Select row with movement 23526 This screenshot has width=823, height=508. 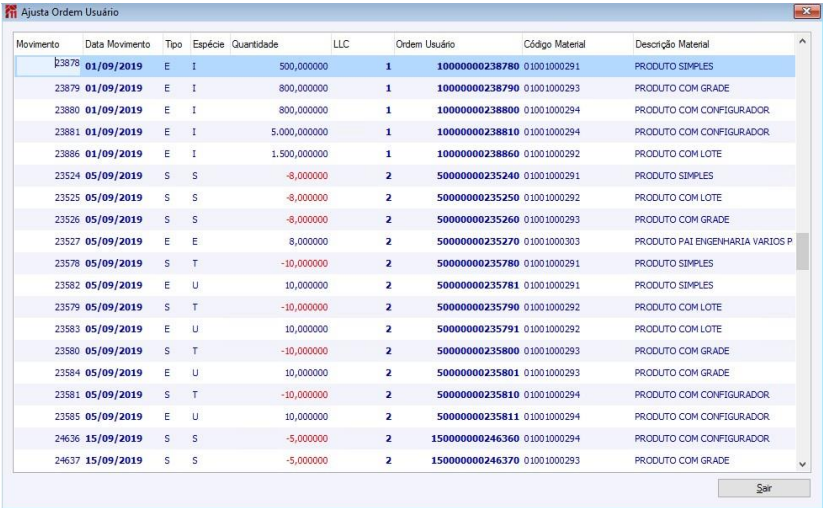pos(404,219)
